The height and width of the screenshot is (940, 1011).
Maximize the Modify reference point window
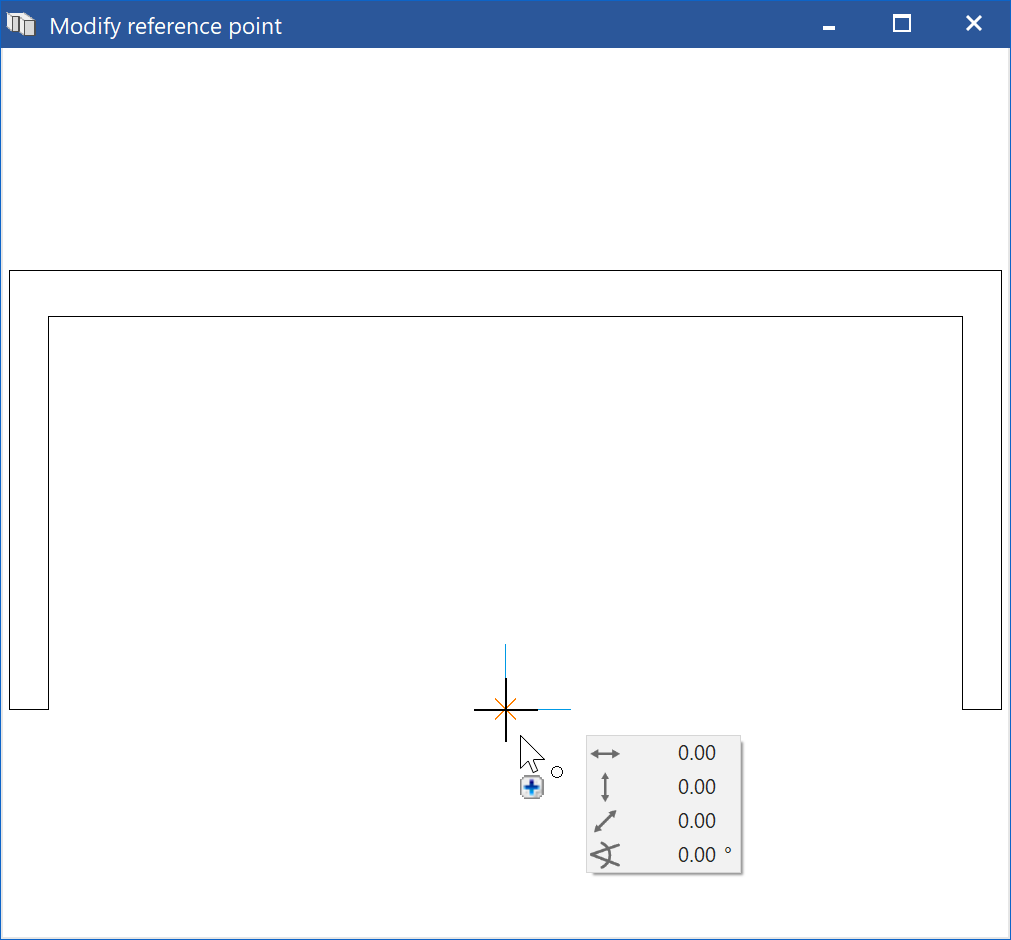pos(901,24)
